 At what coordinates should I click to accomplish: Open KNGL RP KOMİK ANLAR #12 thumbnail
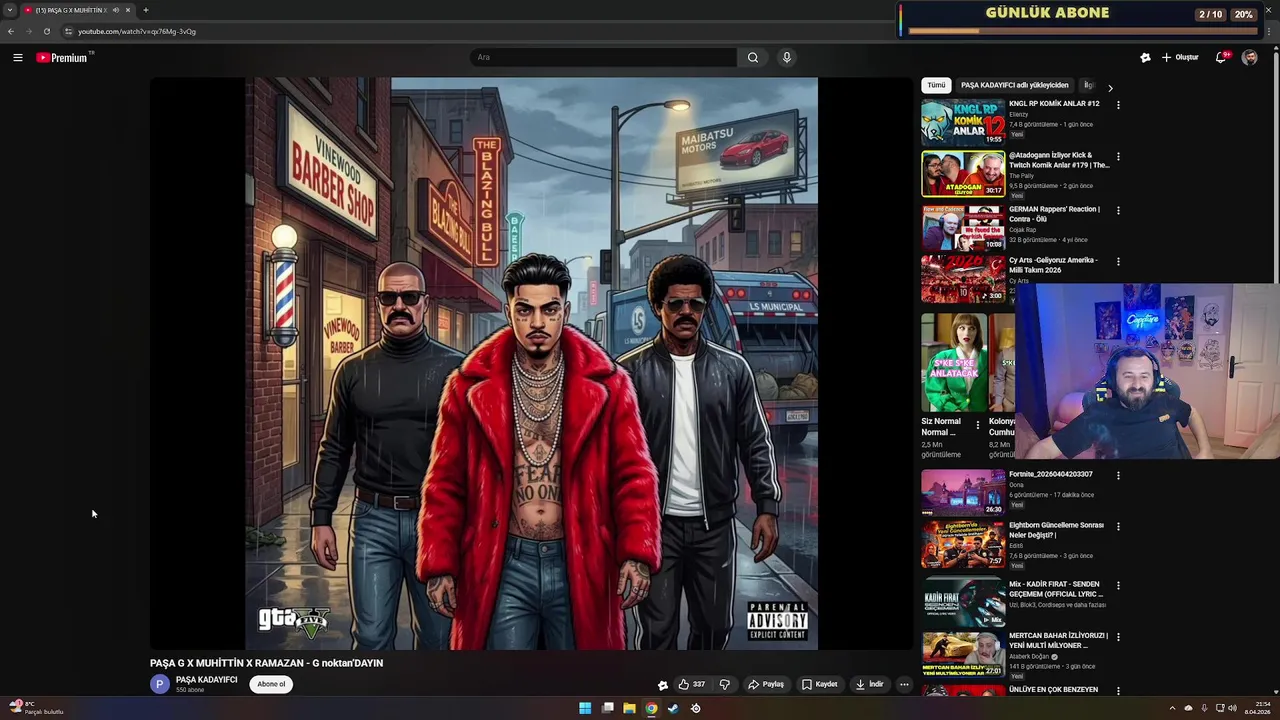tap(963, 122)
